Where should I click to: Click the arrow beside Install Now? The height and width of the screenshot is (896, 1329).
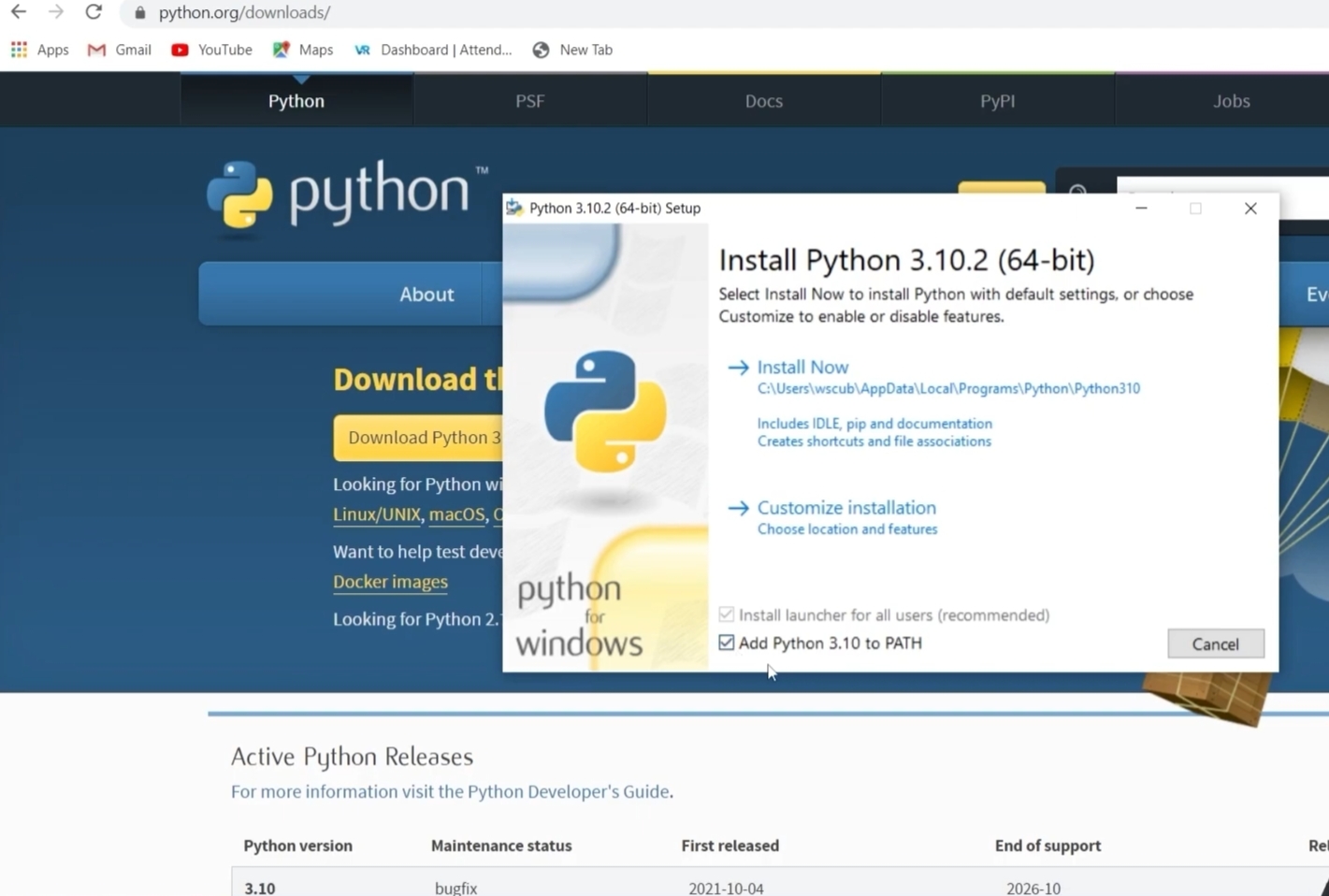(x=738, y=368)
